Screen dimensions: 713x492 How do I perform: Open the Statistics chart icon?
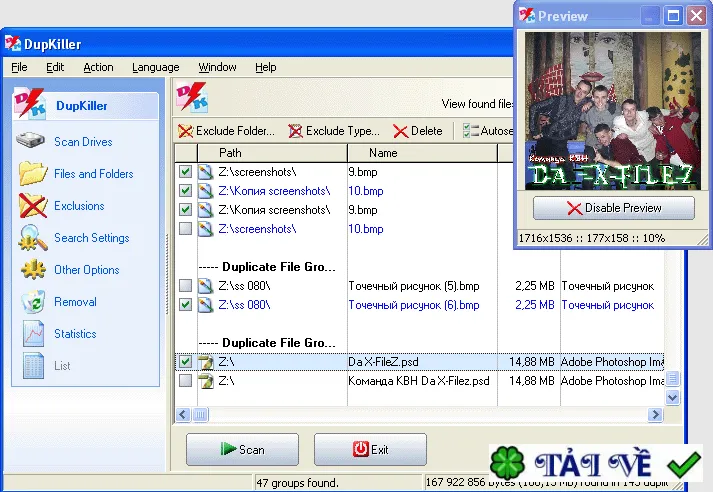pyautogui.click(x=33, y=333)
